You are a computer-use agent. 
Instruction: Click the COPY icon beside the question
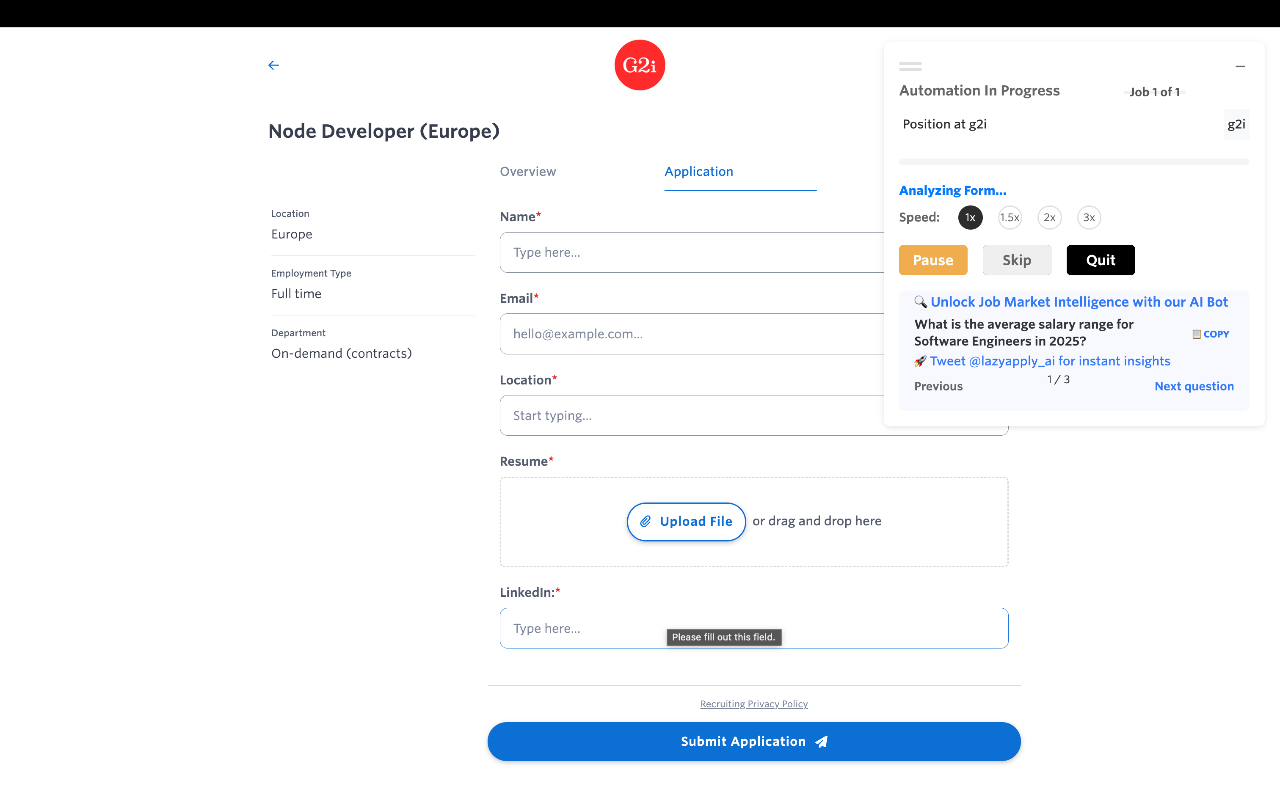1210,334
